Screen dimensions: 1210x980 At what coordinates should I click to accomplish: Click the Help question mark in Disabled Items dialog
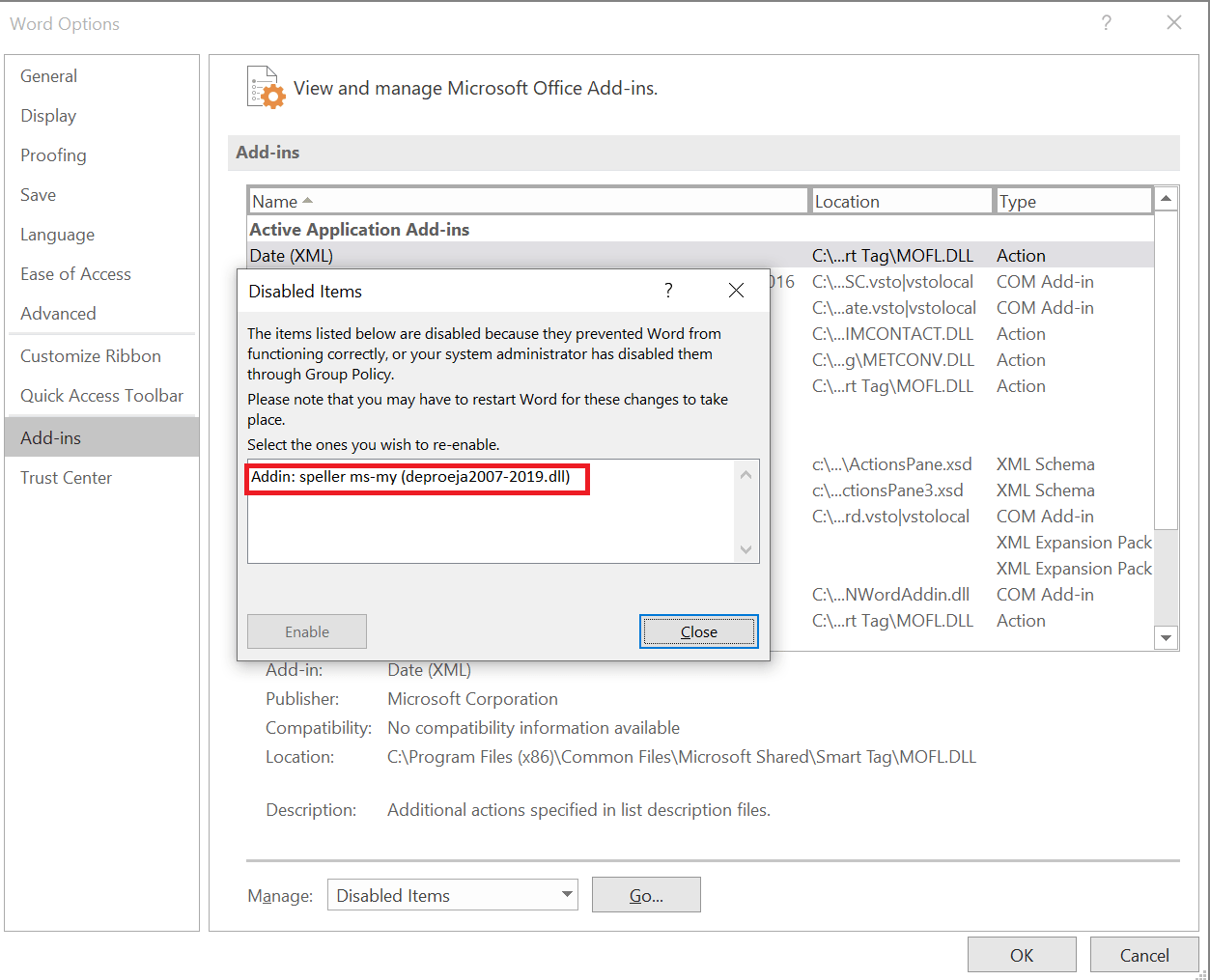(668, 291)
